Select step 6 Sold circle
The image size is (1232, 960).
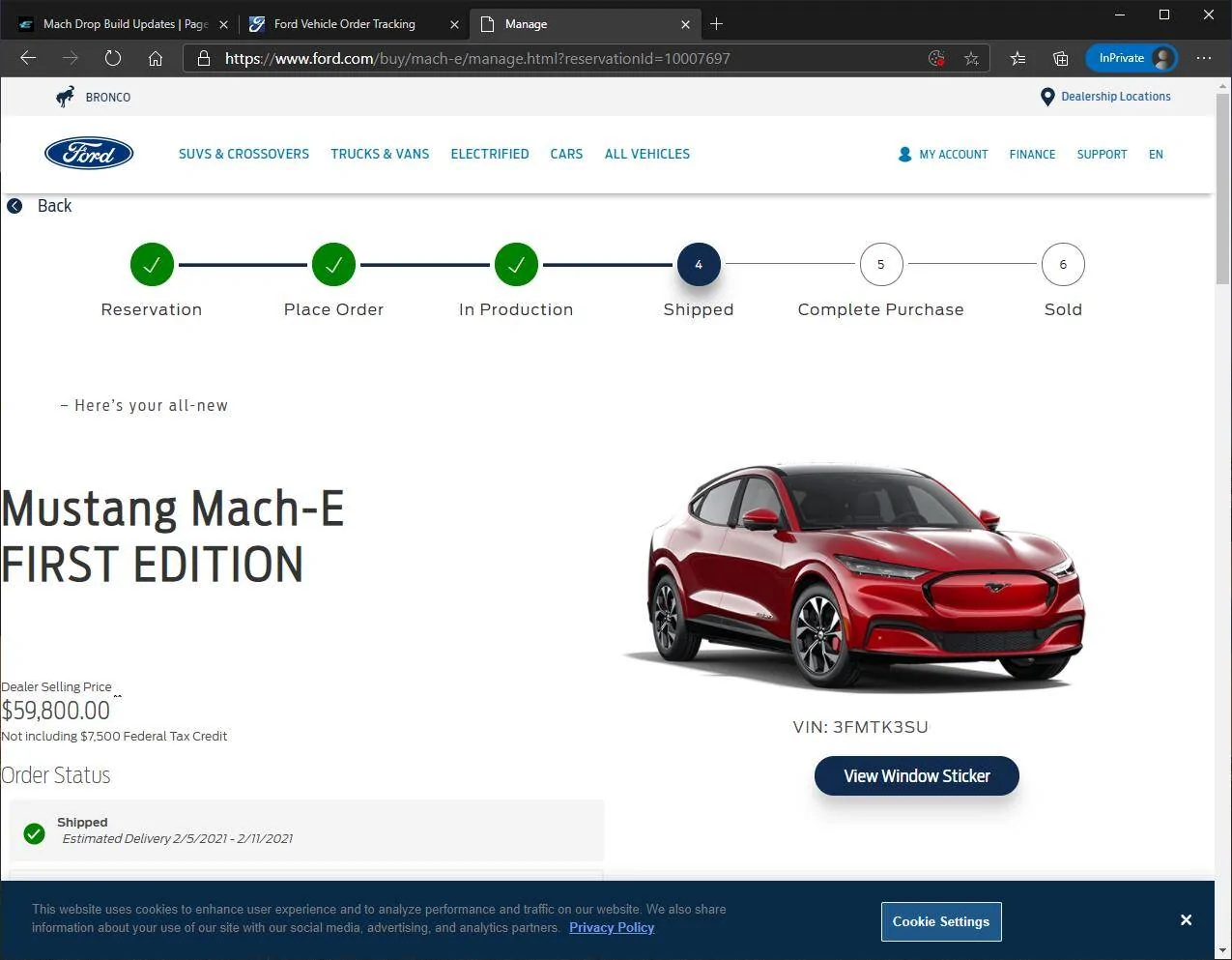1063,264
